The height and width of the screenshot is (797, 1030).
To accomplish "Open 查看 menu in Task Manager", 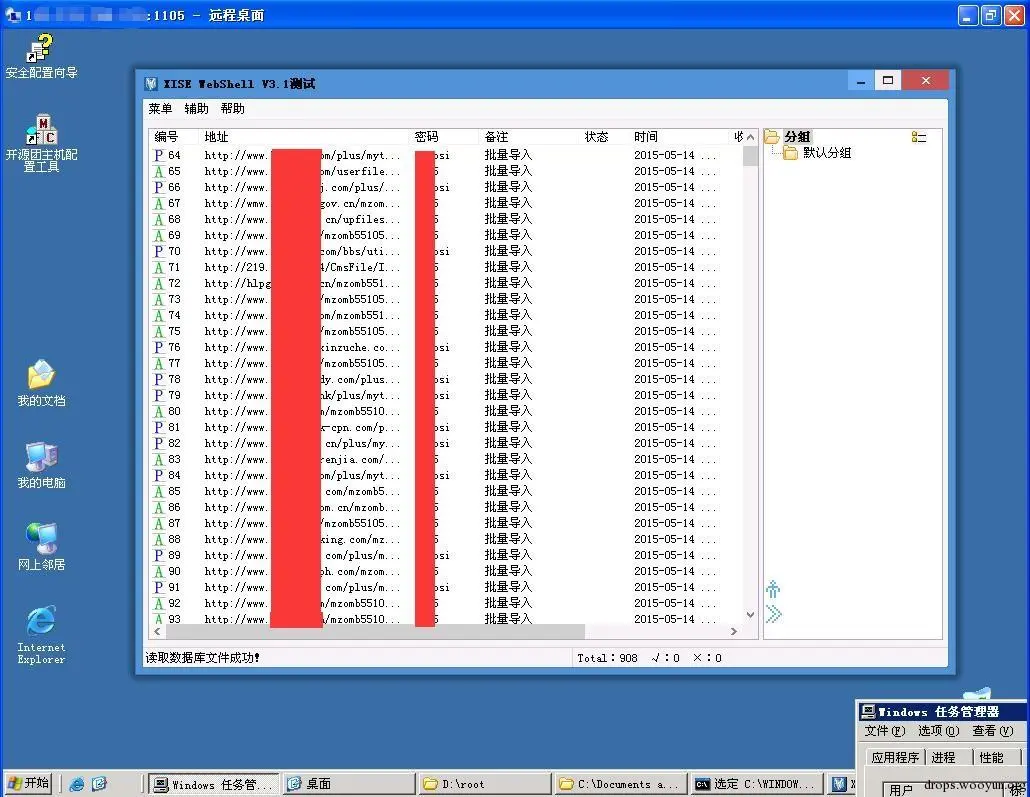I will 993,731.
